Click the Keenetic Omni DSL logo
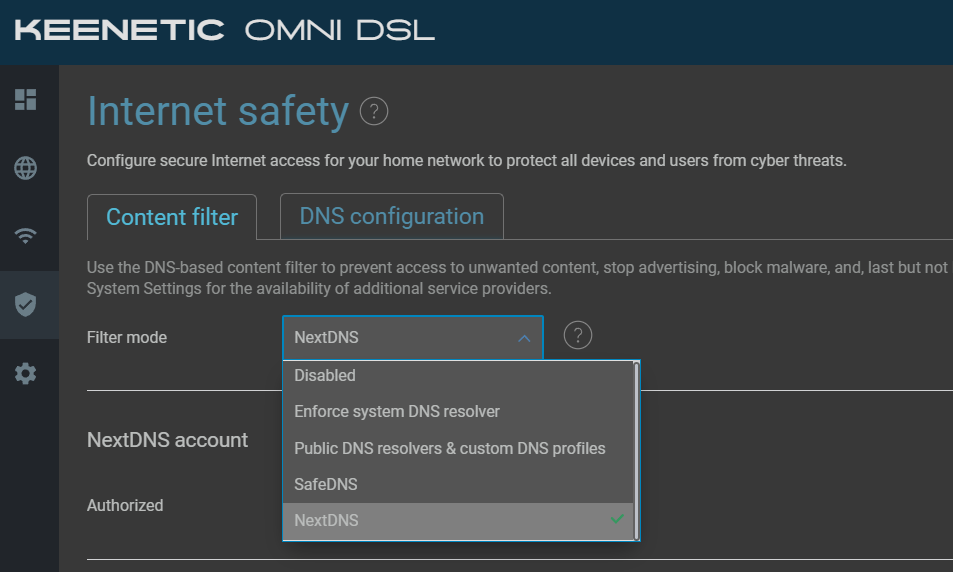 point(224,30)
